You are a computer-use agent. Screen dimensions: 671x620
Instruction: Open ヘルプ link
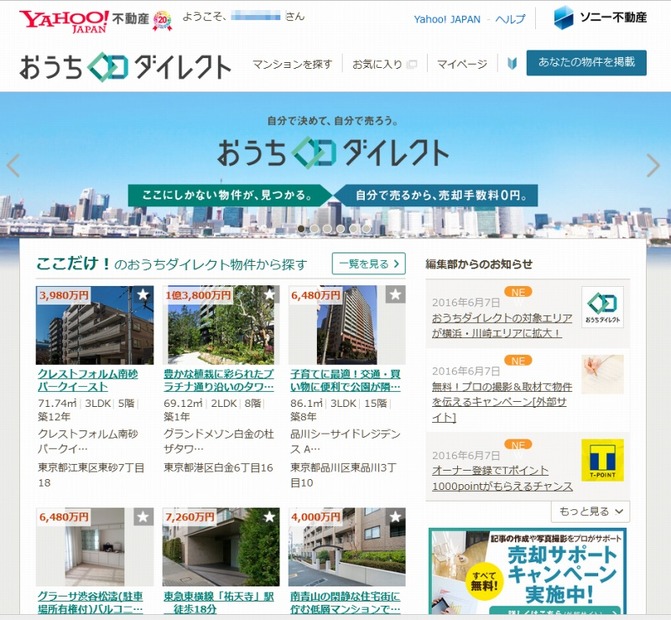tap(510, 19)
